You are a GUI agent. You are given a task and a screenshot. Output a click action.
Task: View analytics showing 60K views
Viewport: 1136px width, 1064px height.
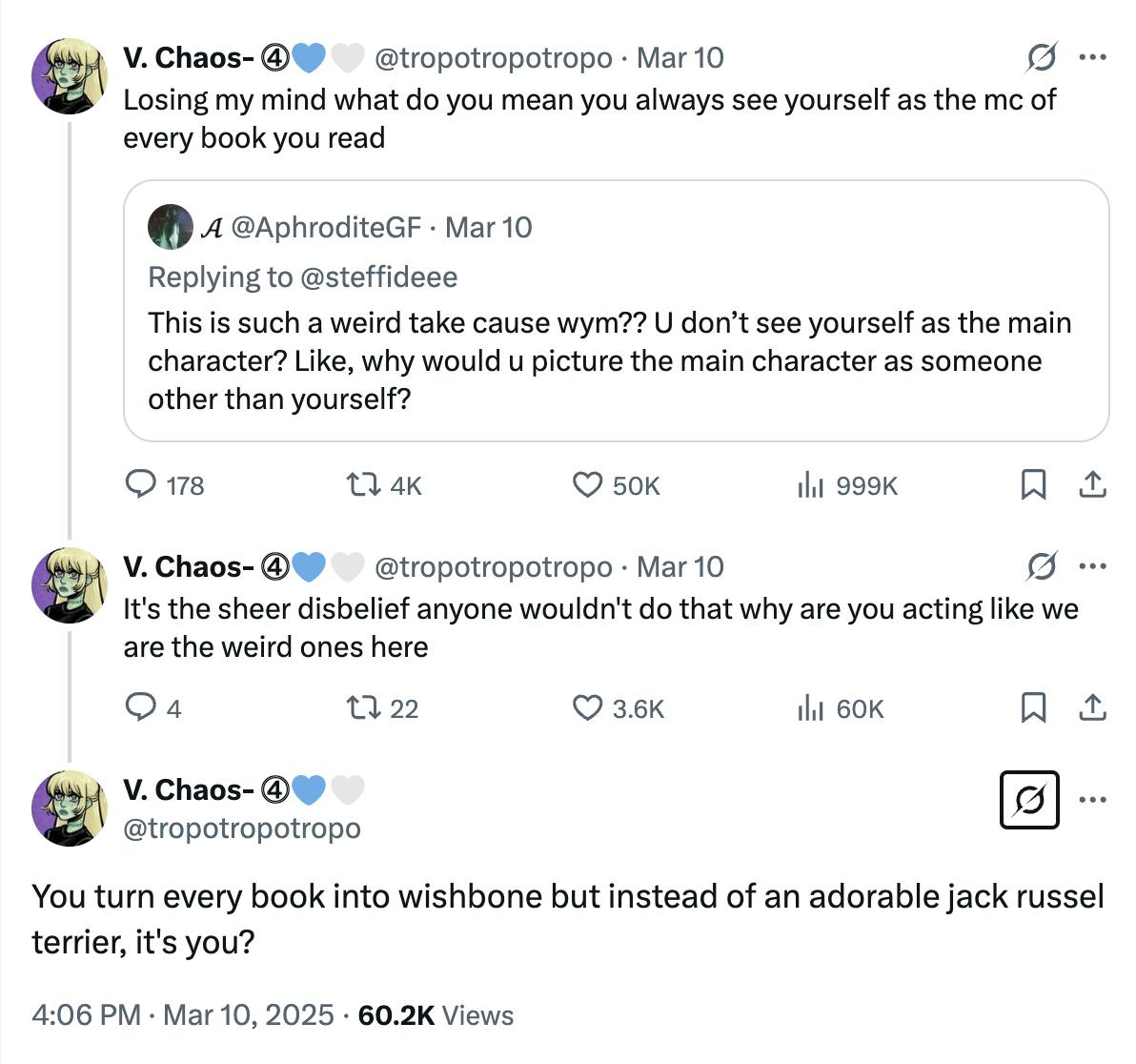pyautogui.click(x=810, y=708)
